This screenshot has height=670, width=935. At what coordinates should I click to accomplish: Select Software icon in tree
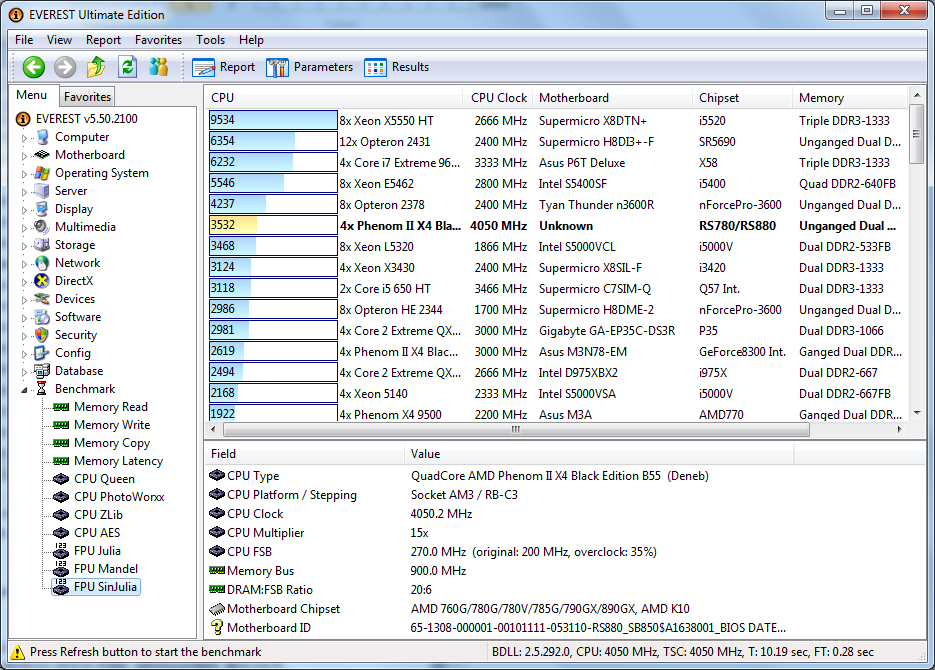click(x=42, y=317)
